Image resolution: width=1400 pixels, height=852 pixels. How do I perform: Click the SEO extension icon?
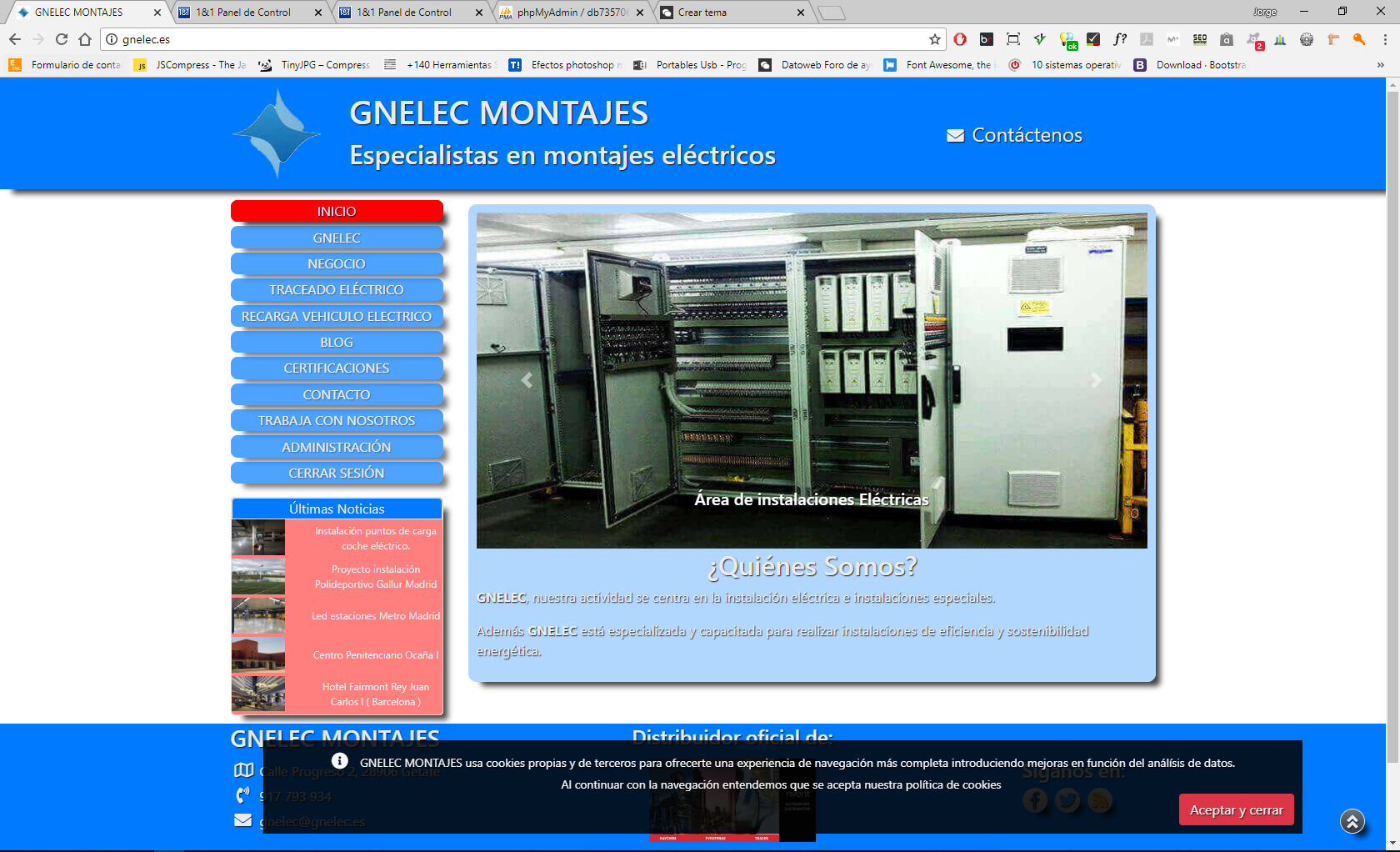pyautogui.click(x=1200, y=39)
